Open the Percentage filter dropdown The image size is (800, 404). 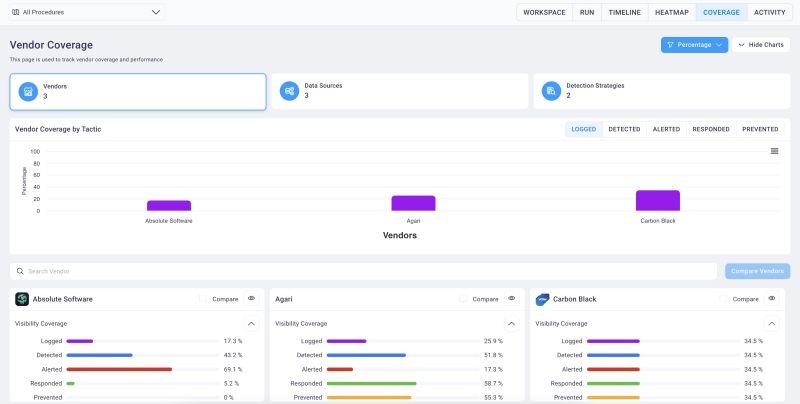694,45
